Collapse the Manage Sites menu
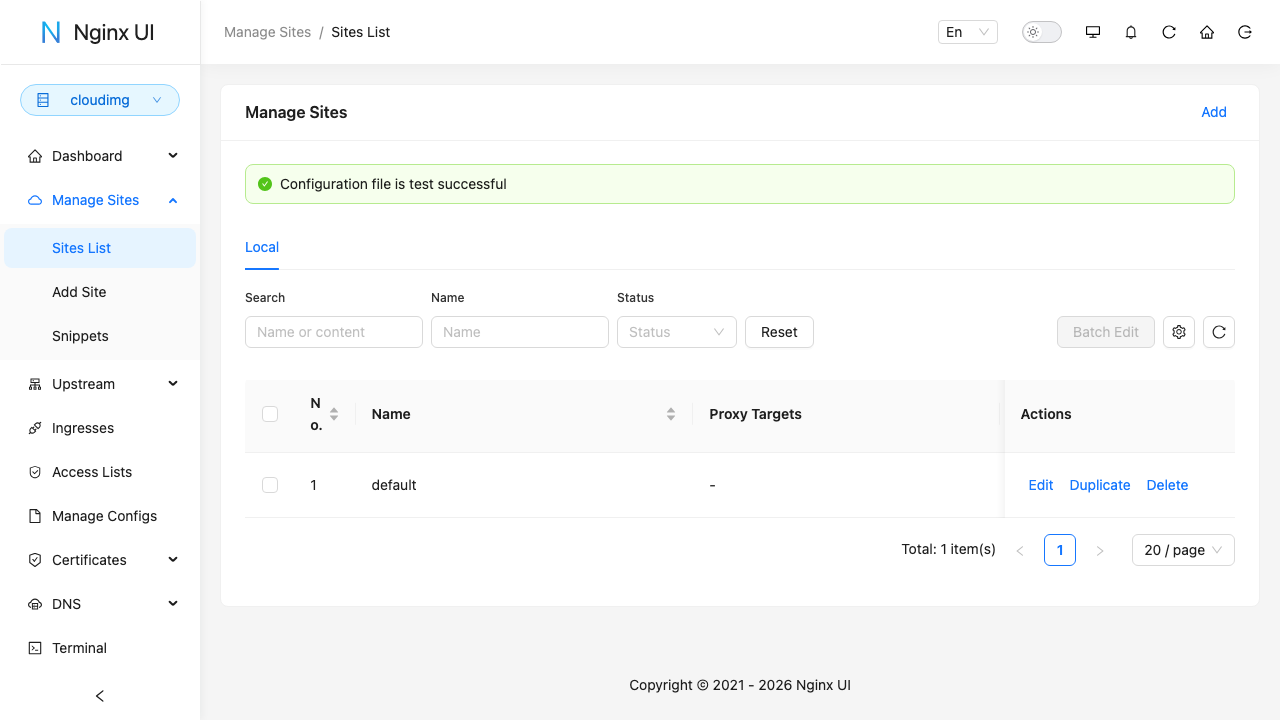 point(100,200)
